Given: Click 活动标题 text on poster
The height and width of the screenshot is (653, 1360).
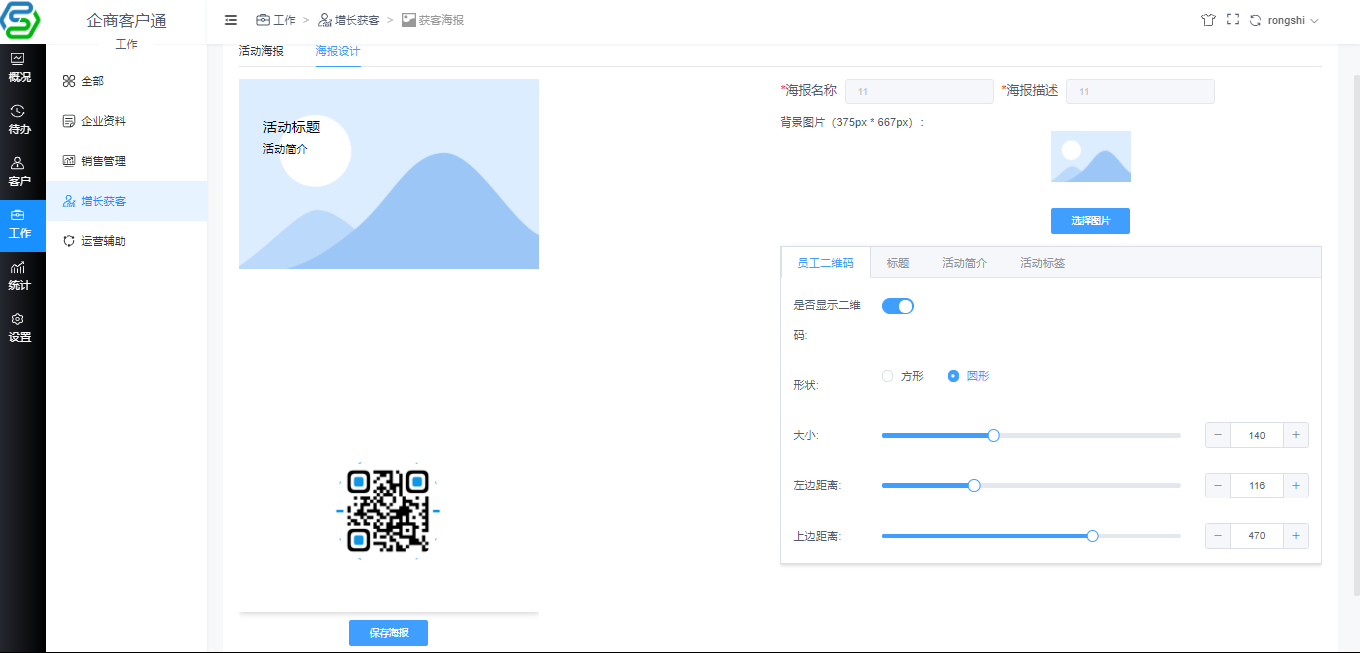Looking at the screenshot, I should click(x=291, y=127).
